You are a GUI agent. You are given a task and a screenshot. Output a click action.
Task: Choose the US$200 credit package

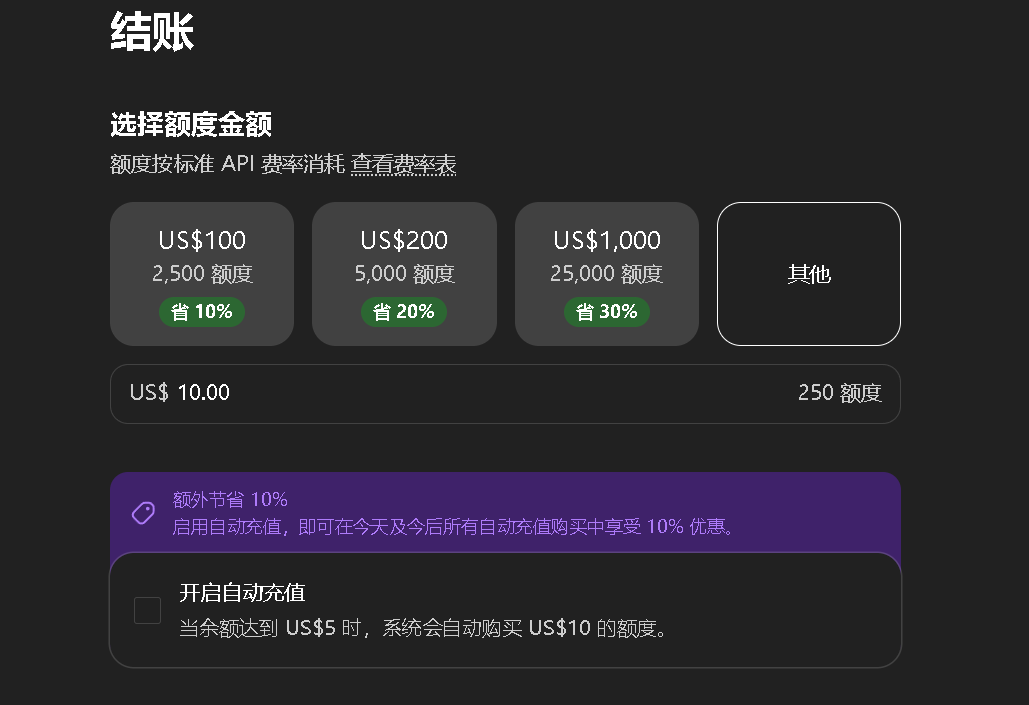(404, 274)
